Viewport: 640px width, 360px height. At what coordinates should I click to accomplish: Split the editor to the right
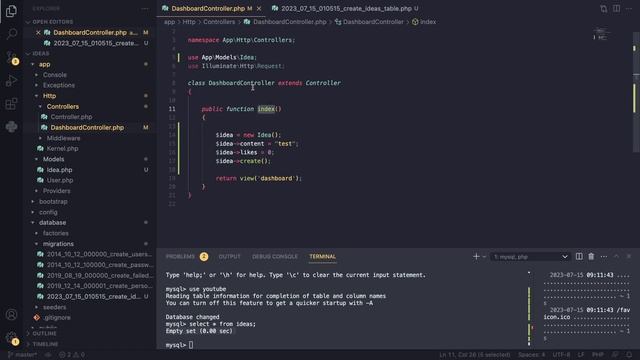(x=616, y=9)
